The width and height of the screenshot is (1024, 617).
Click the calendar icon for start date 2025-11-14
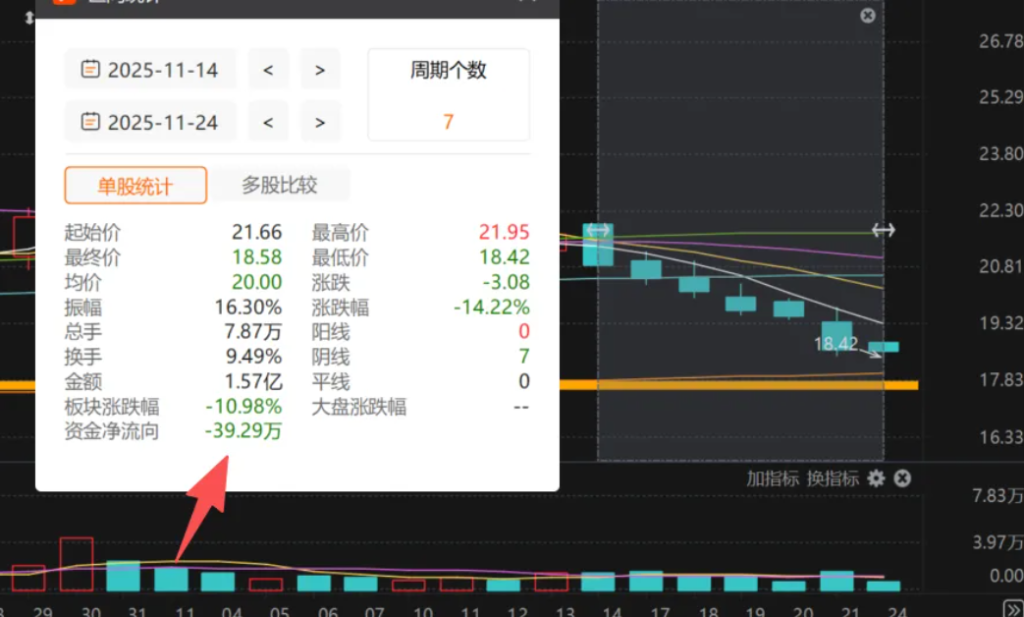(90, 69)
